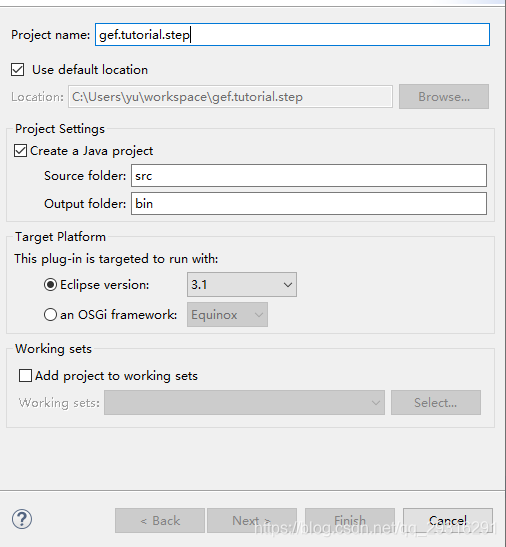Screen dimensions: 506x547
Task: Open the help question mark icon
Action: tap(22, 519)
